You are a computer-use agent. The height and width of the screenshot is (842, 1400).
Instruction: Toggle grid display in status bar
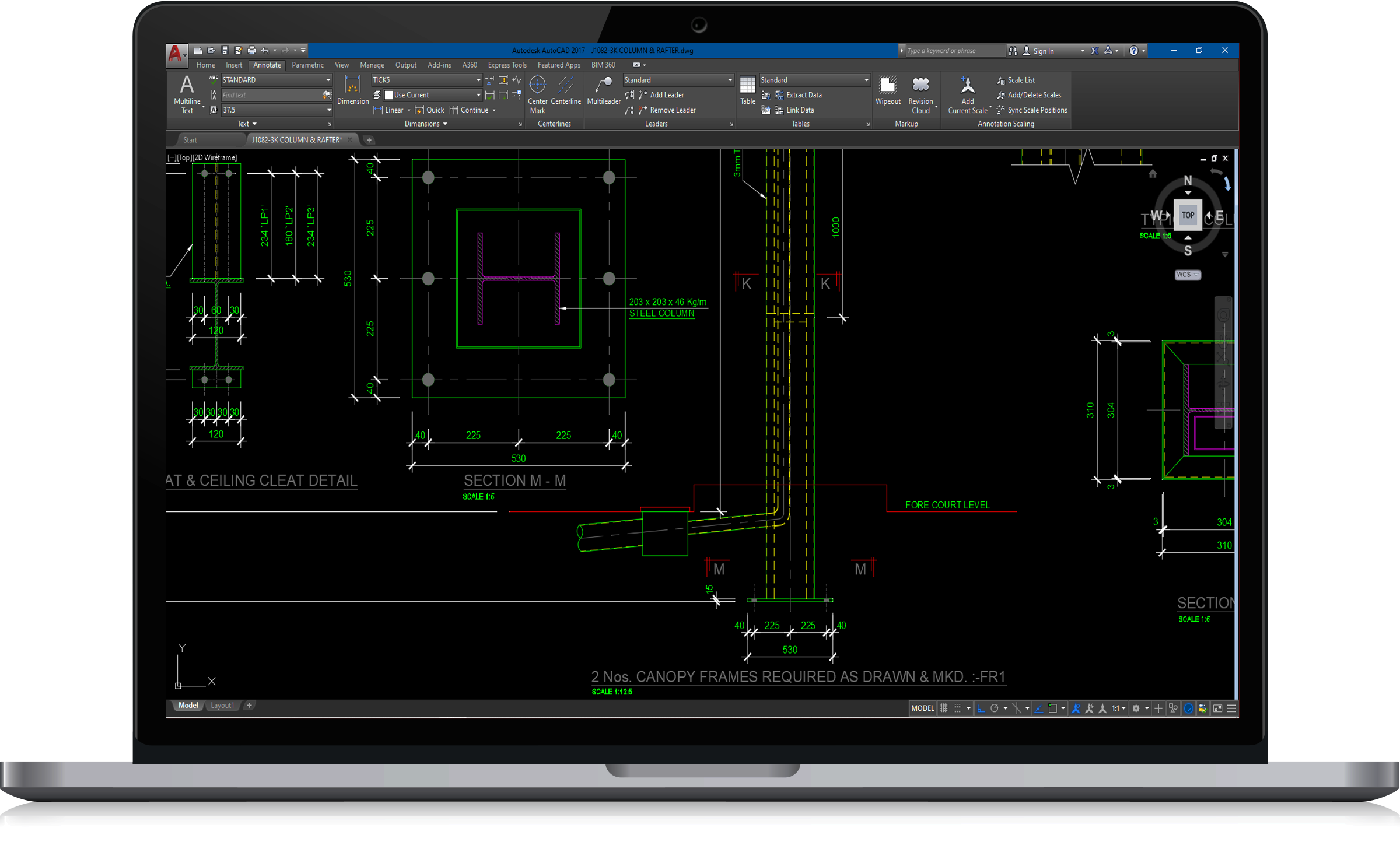[944, 708]
